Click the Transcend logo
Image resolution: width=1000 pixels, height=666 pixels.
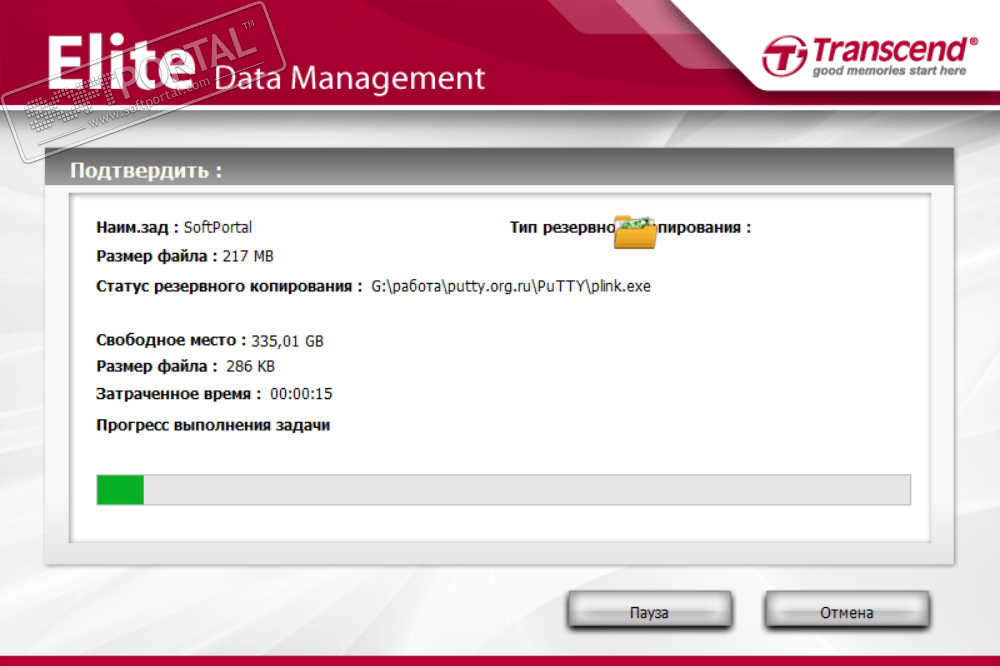pyautogui.click(x=870, y=56)
